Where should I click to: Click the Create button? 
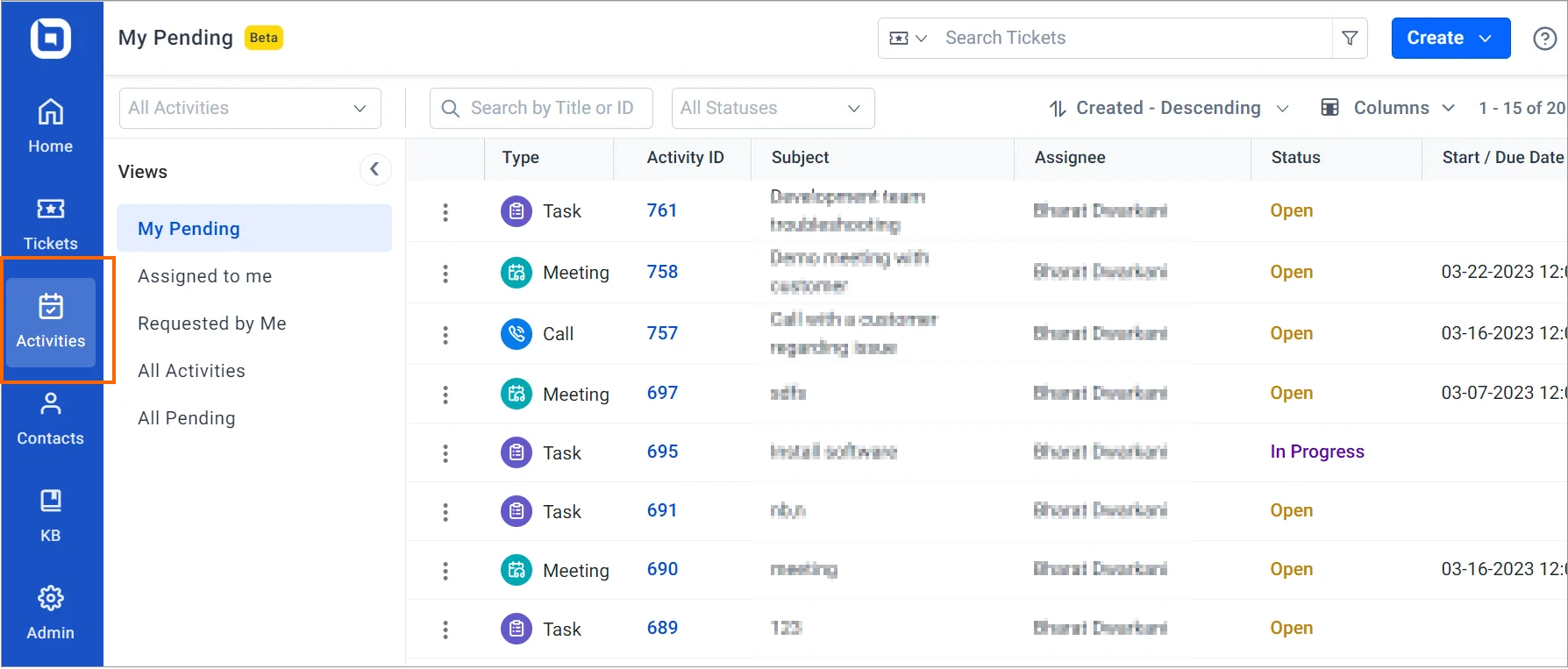tap(1450, 38)
